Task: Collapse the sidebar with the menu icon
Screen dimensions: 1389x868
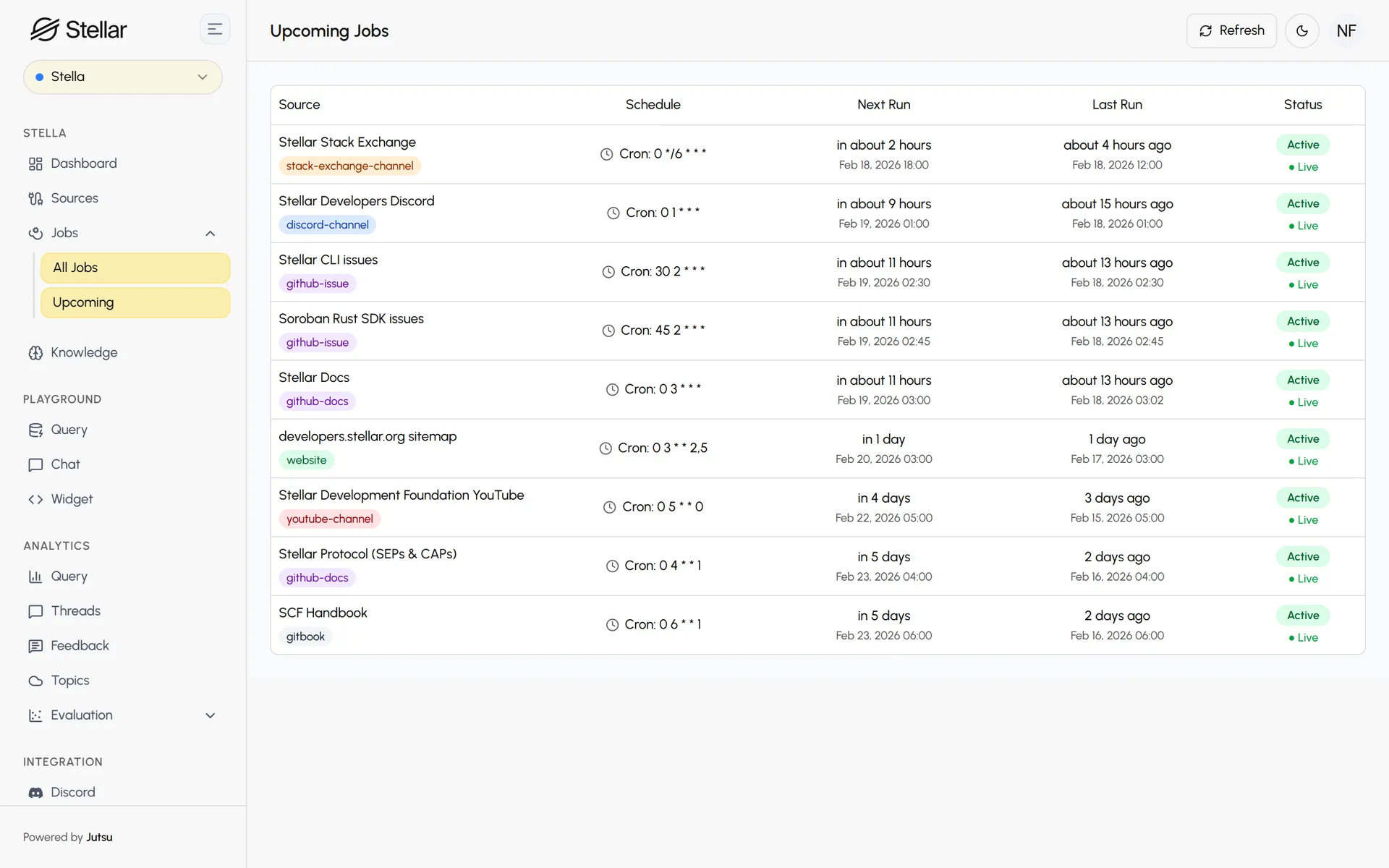Action: pyautogui.click(x=215, y=30)
